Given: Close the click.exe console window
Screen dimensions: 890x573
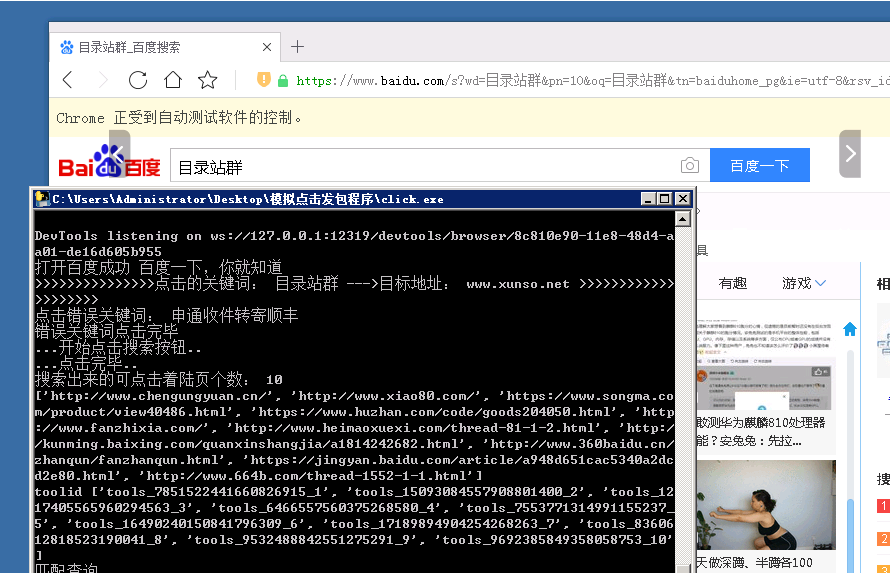Looking at the screenshot, I should [x=683, y=199].
